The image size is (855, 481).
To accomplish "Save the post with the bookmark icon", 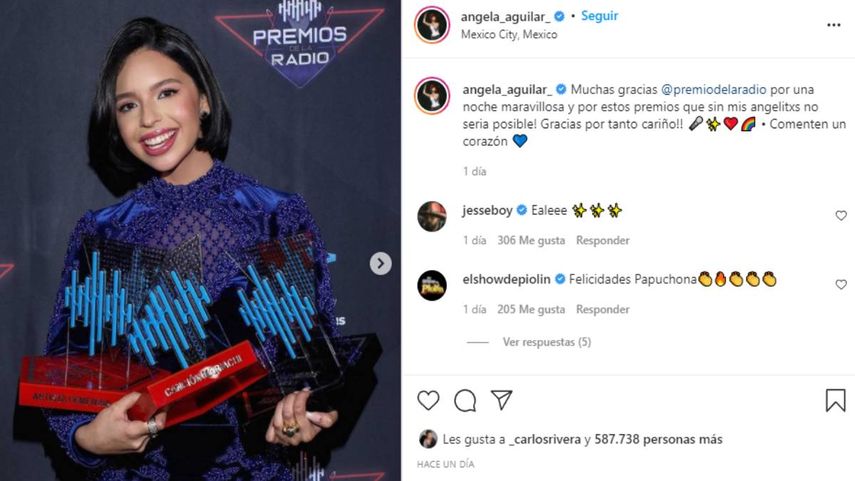I will click(835, 400).
